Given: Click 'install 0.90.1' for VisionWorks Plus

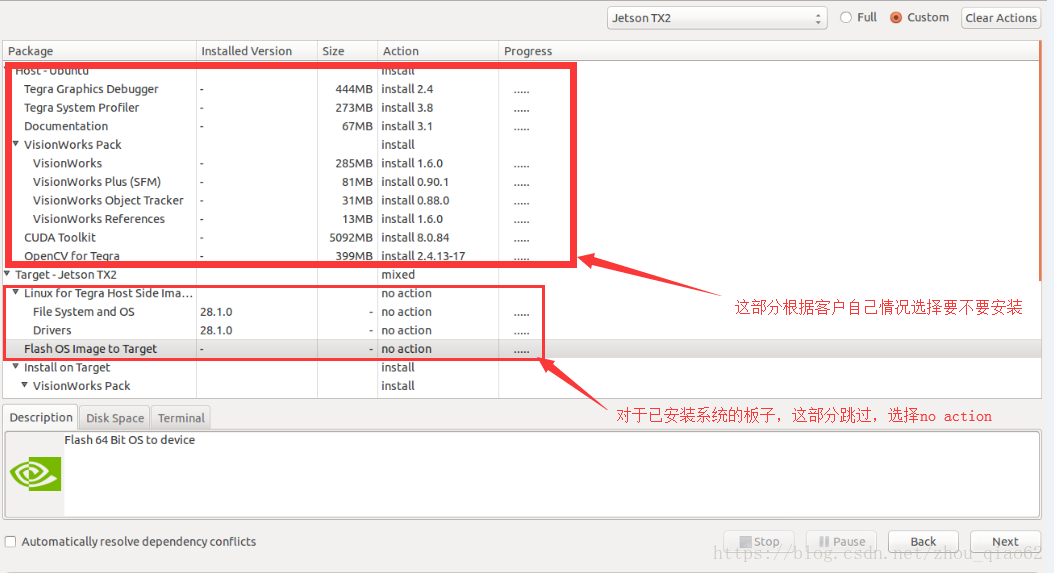Looking at the screenshot, I should tap(415, 182).
